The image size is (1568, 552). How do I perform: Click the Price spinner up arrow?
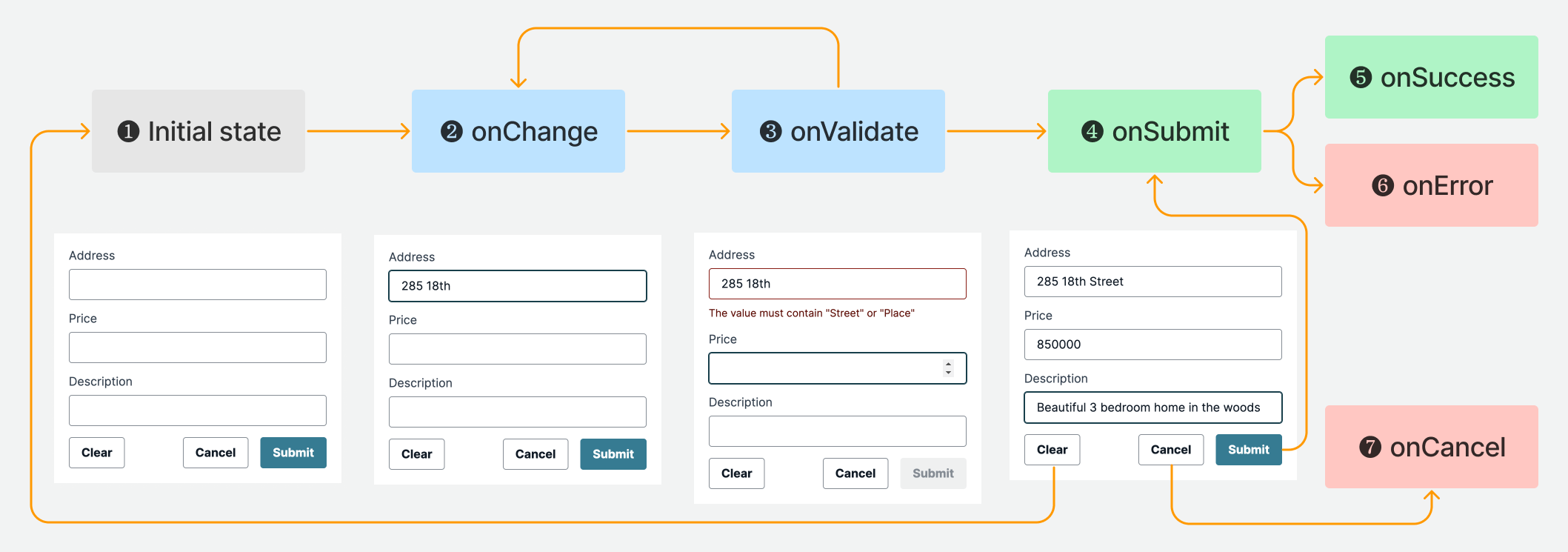point(947,364)
